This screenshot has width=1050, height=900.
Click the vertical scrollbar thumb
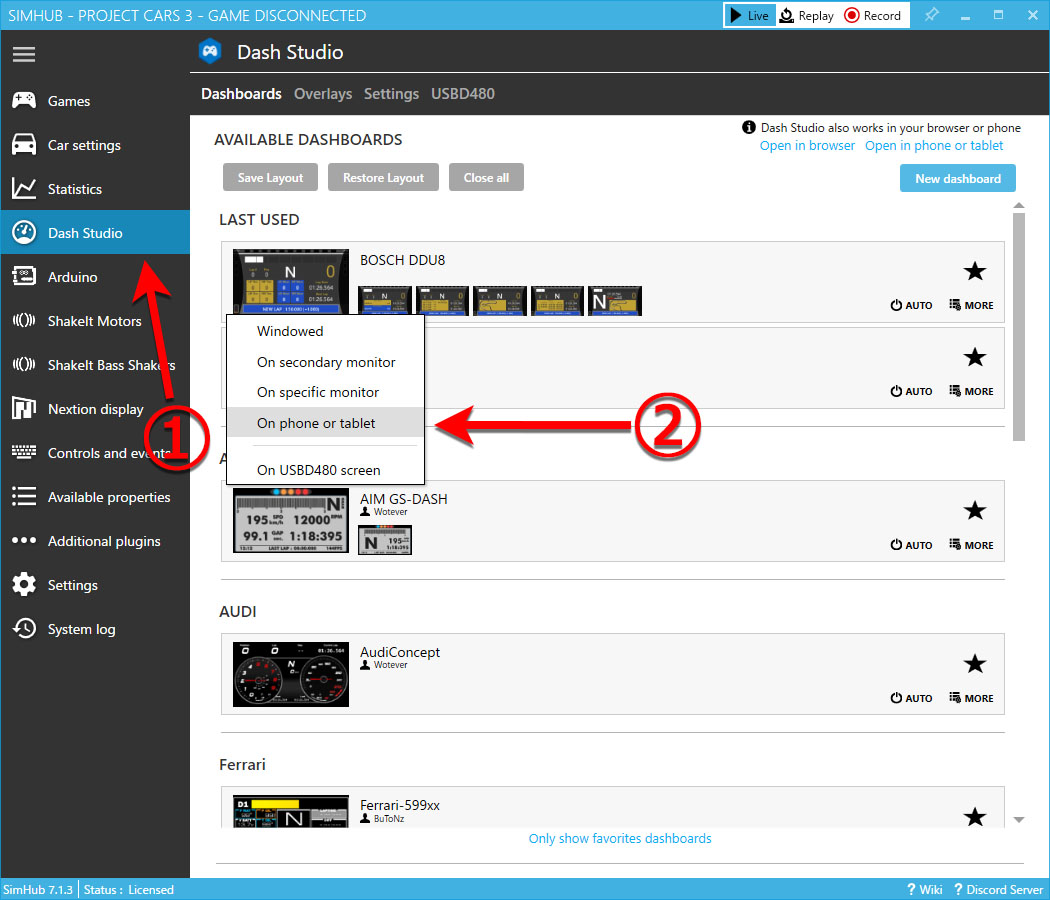pos(1019,327)
